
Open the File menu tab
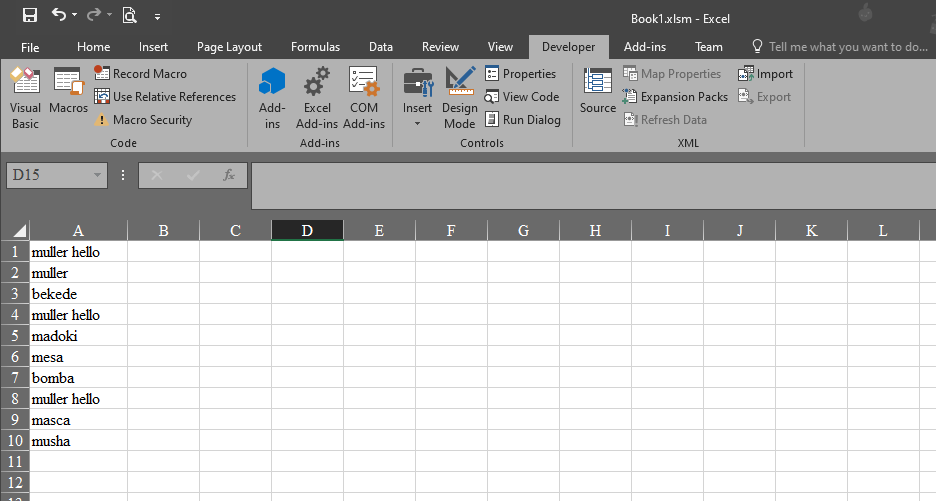30,47
